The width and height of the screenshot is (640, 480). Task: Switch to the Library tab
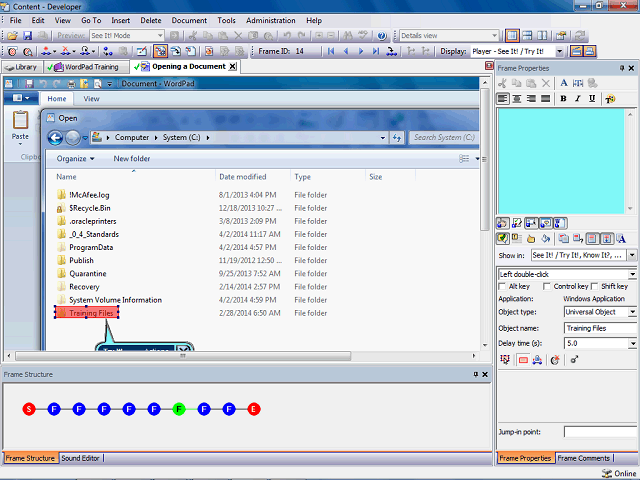click(22, 67)
